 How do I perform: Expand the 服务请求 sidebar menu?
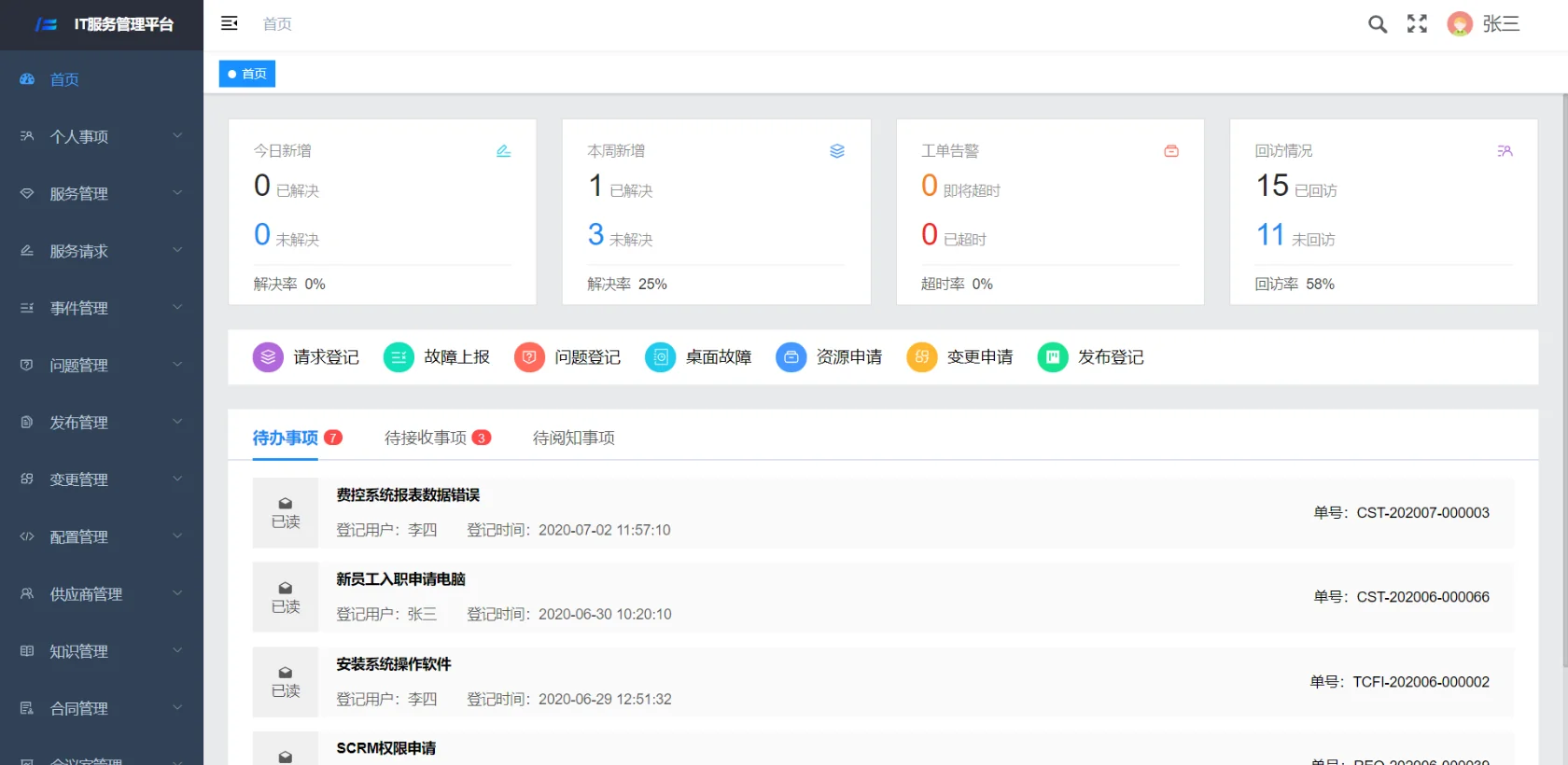click(x=102, y=251)
